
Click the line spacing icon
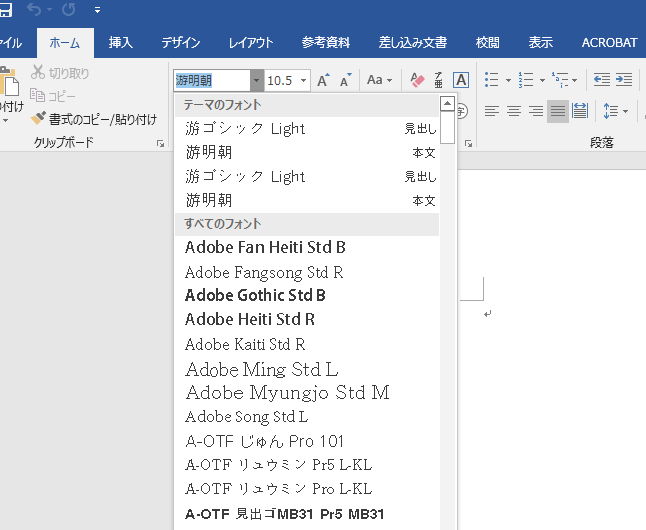point(611,111)
